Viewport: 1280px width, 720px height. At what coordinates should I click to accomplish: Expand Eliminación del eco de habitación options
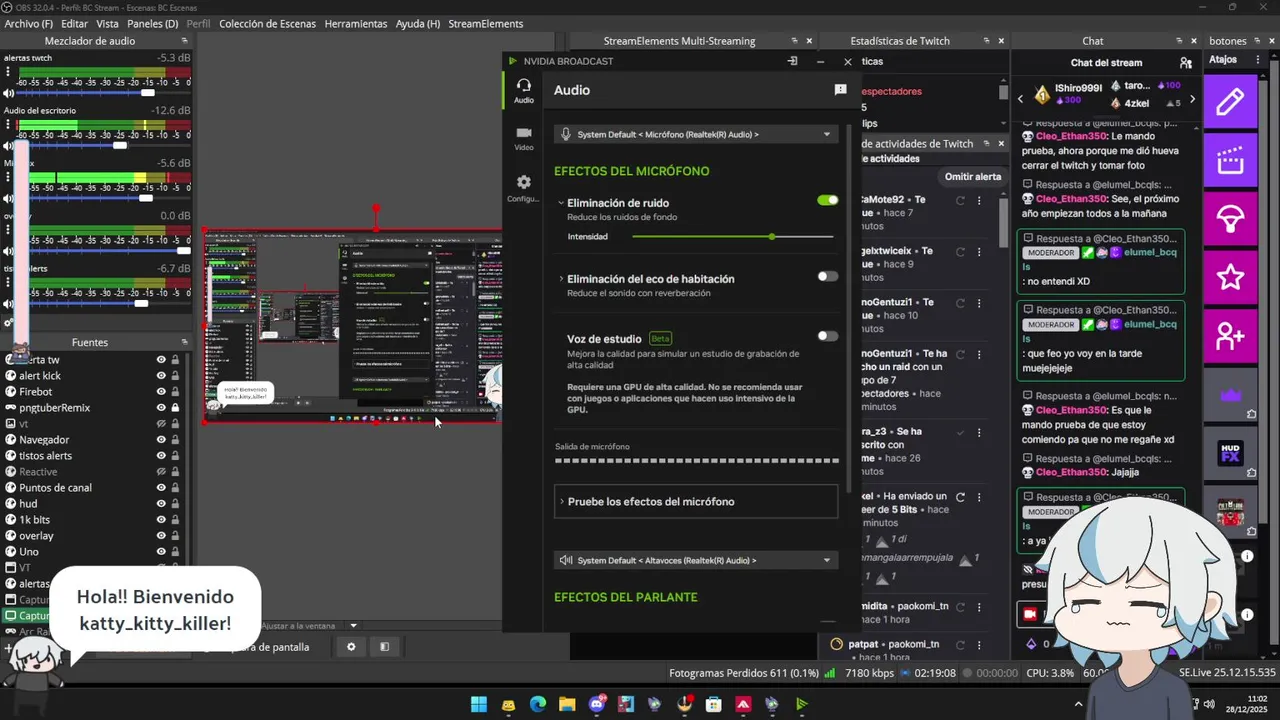pyautogui.click(x=561, y=279)
